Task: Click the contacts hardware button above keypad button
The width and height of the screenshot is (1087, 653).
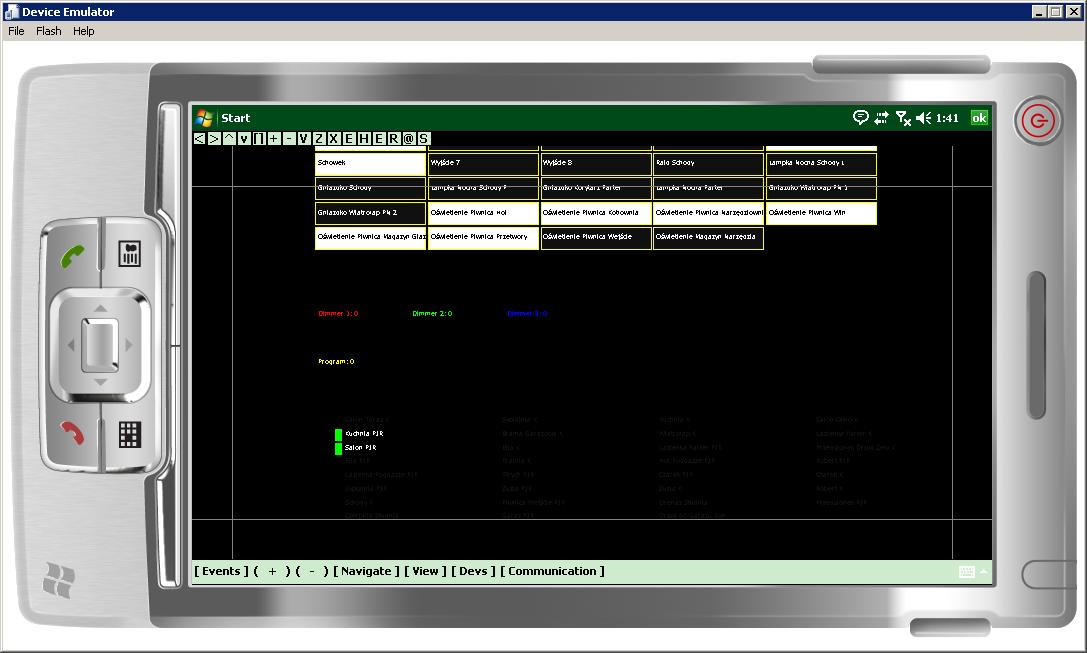Action: pyautogui.click(x=130, y=254)
